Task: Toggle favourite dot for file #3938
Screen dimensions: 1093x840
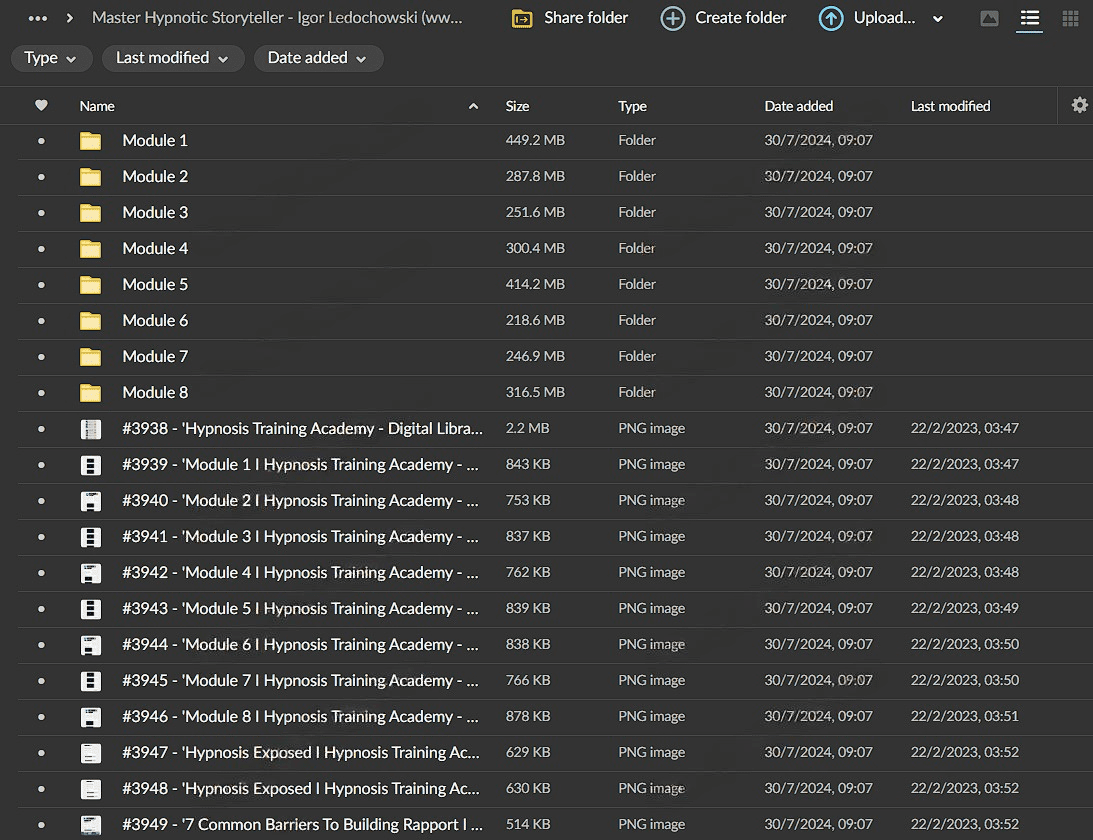Action: tap(41, 429)
